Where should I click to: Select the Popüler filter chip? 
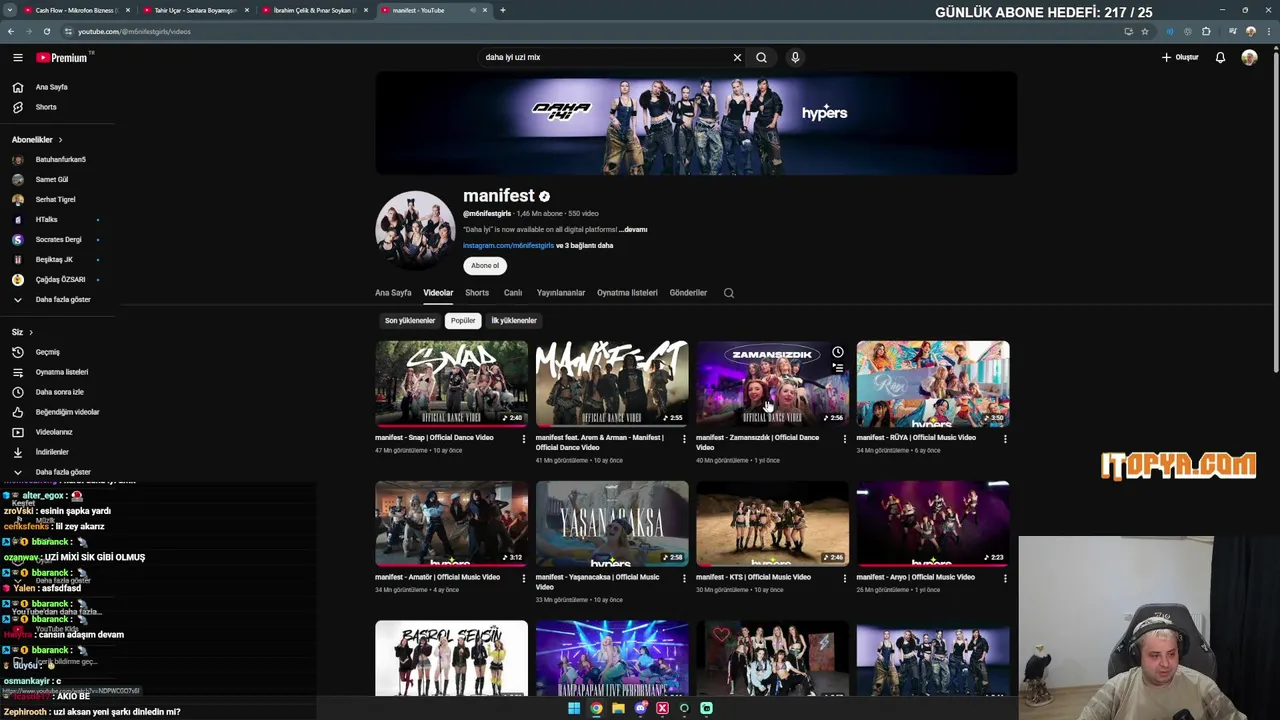[463, 321]
